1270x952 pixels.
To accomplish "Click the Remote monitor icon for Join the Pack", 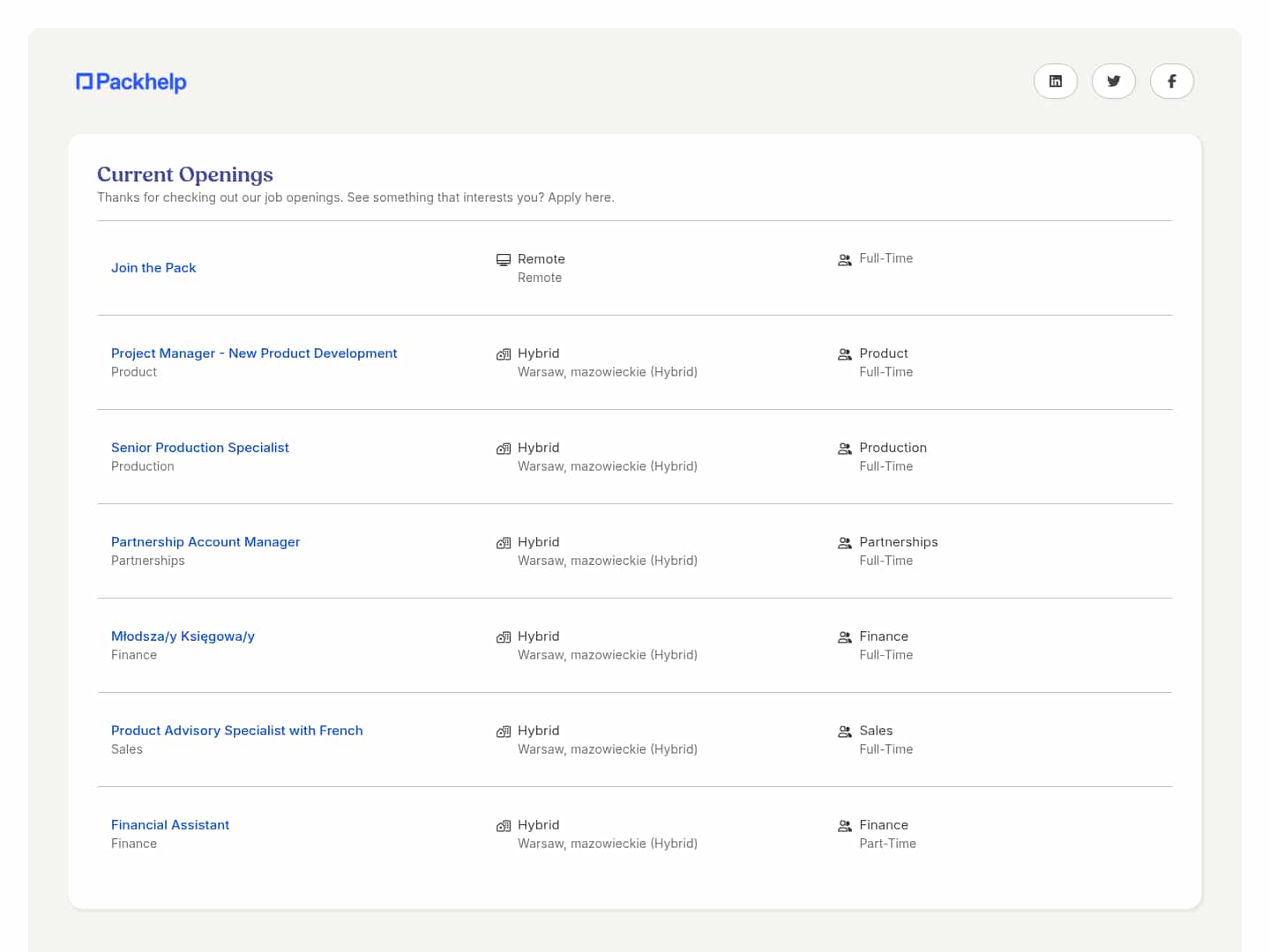I will [x=504, y=260].
